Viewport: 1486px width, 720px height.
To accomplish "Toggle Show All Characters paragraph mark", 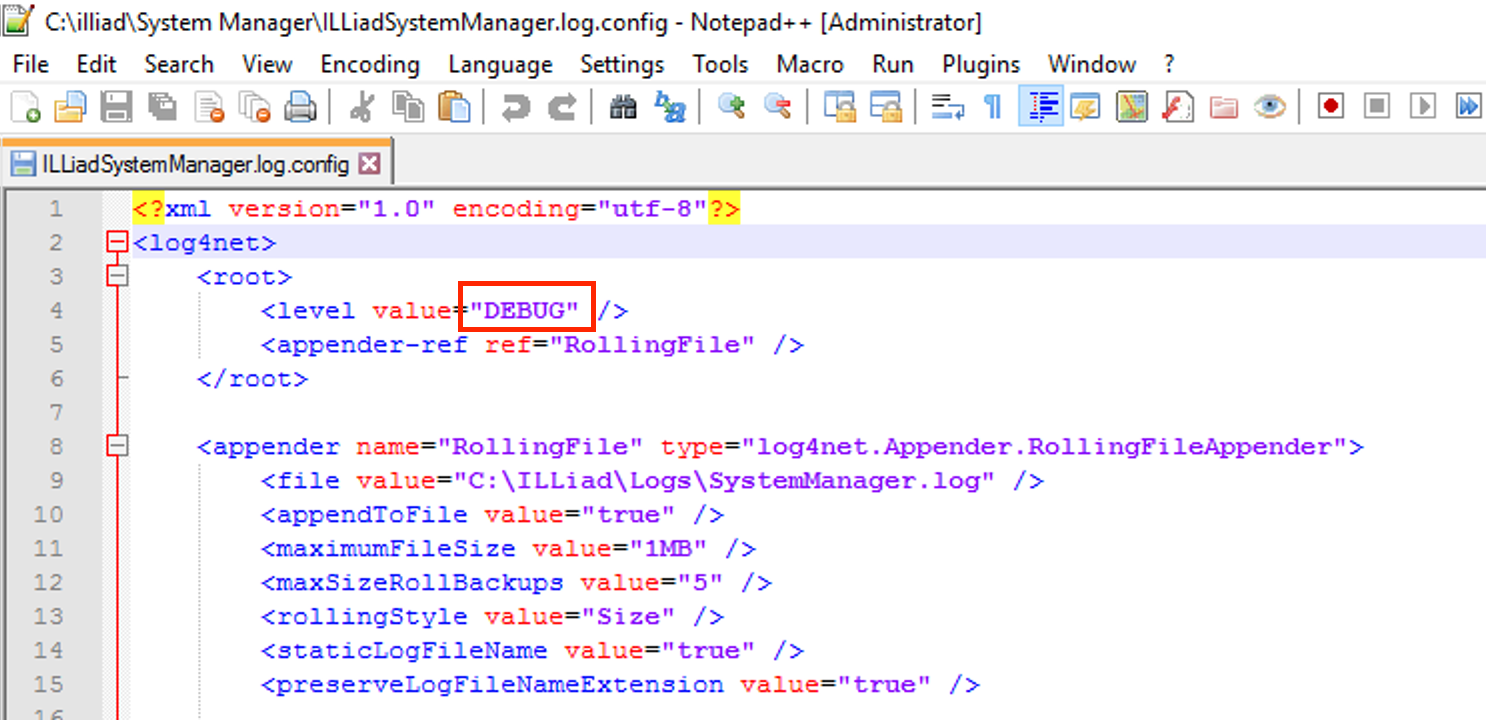I will click(990, 105).
